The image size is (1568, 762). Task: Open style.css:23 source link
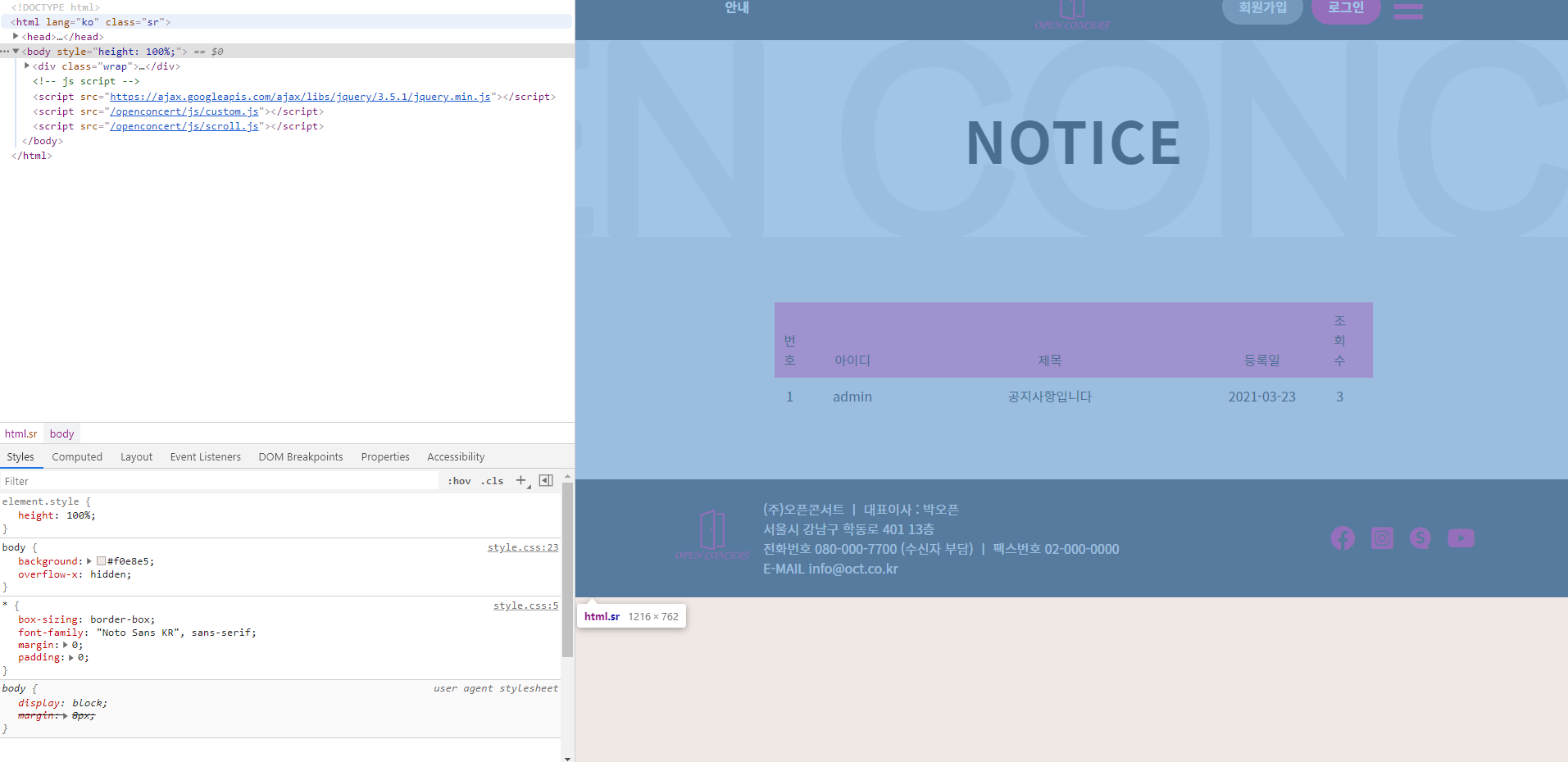click(523, 547)
